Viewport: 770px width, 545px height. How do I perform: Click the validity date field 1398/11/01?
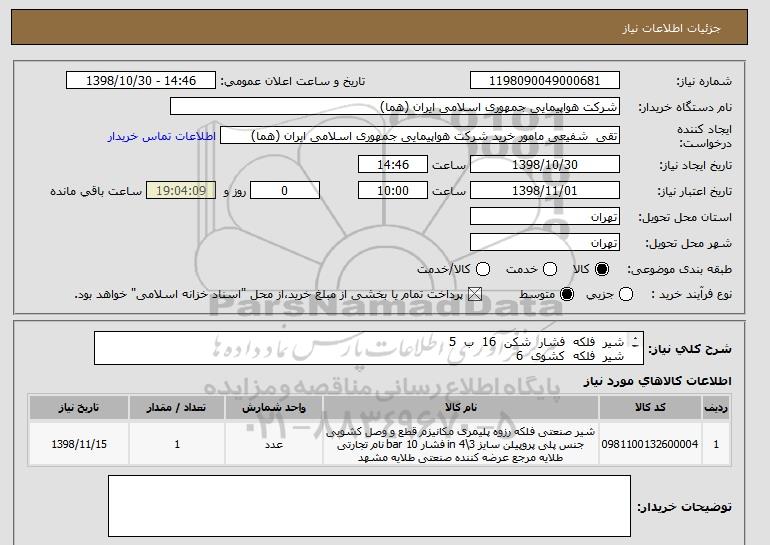coord(545,191)
